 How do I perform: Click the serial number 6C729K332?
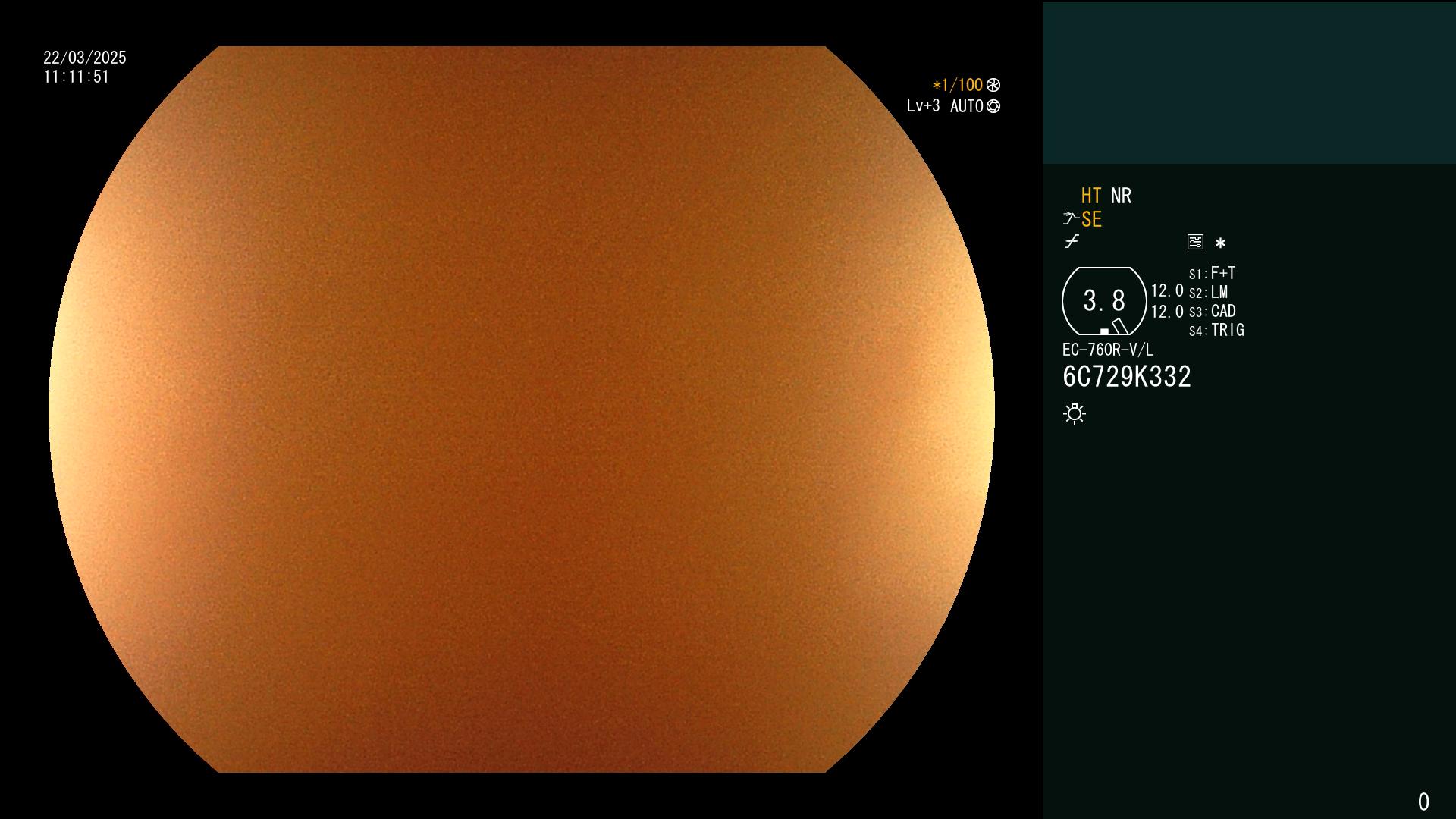[1127, 377]
